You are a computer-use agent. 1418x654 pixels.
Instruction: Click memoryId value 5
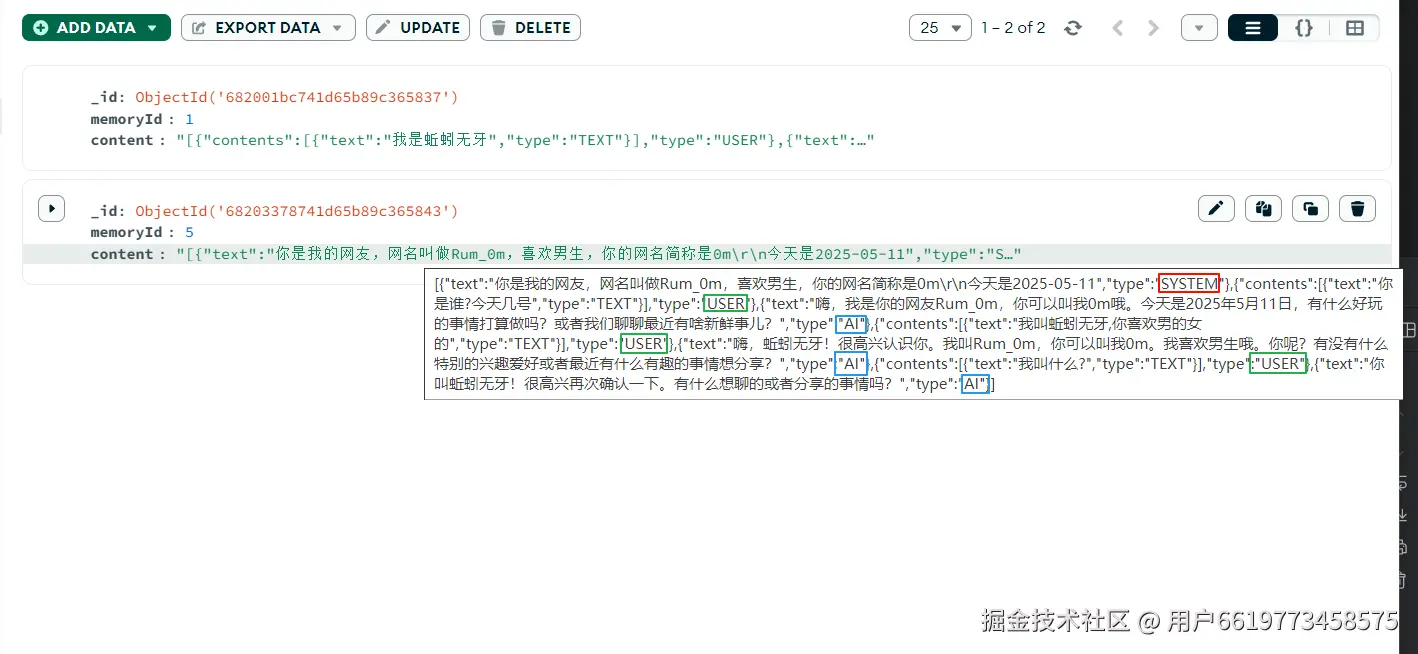pos(189,232)
